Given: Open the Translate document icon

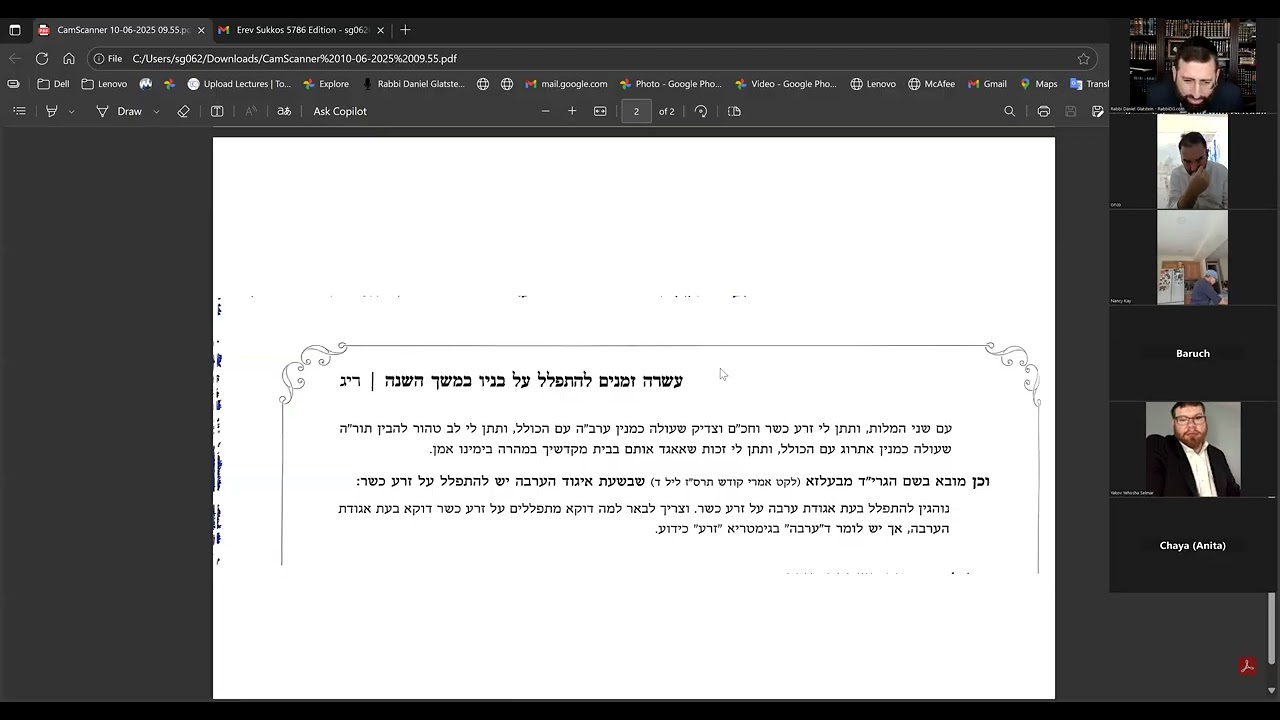Looking at the screenshot, I should [x=284, y=111].
